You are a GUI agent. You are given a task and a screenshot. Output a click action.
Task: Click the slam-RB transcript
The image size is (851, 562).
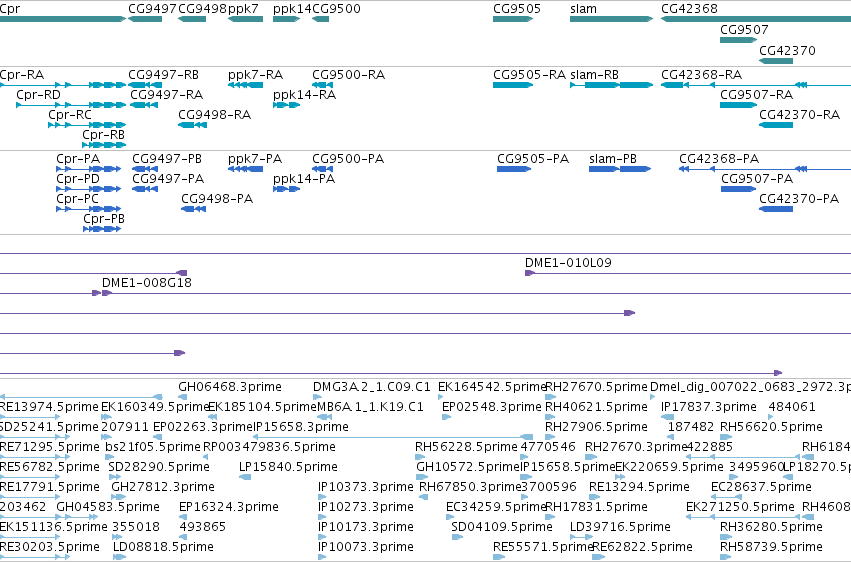611,85
